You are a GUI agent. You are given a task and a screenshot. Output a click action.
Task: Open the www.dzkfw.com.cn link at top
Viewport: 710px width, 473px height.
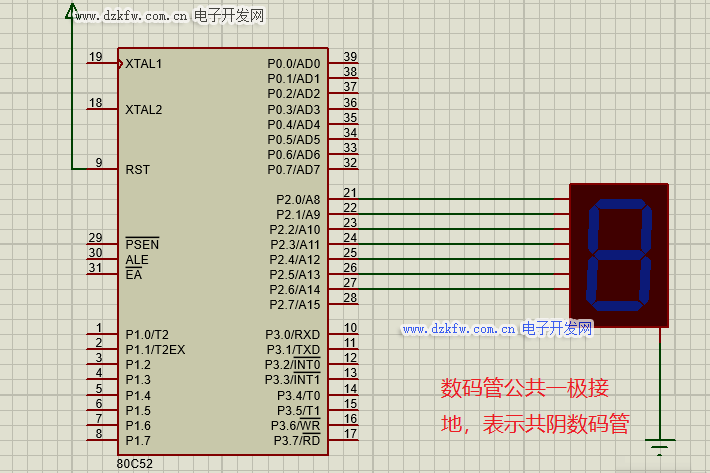[131, 17]
